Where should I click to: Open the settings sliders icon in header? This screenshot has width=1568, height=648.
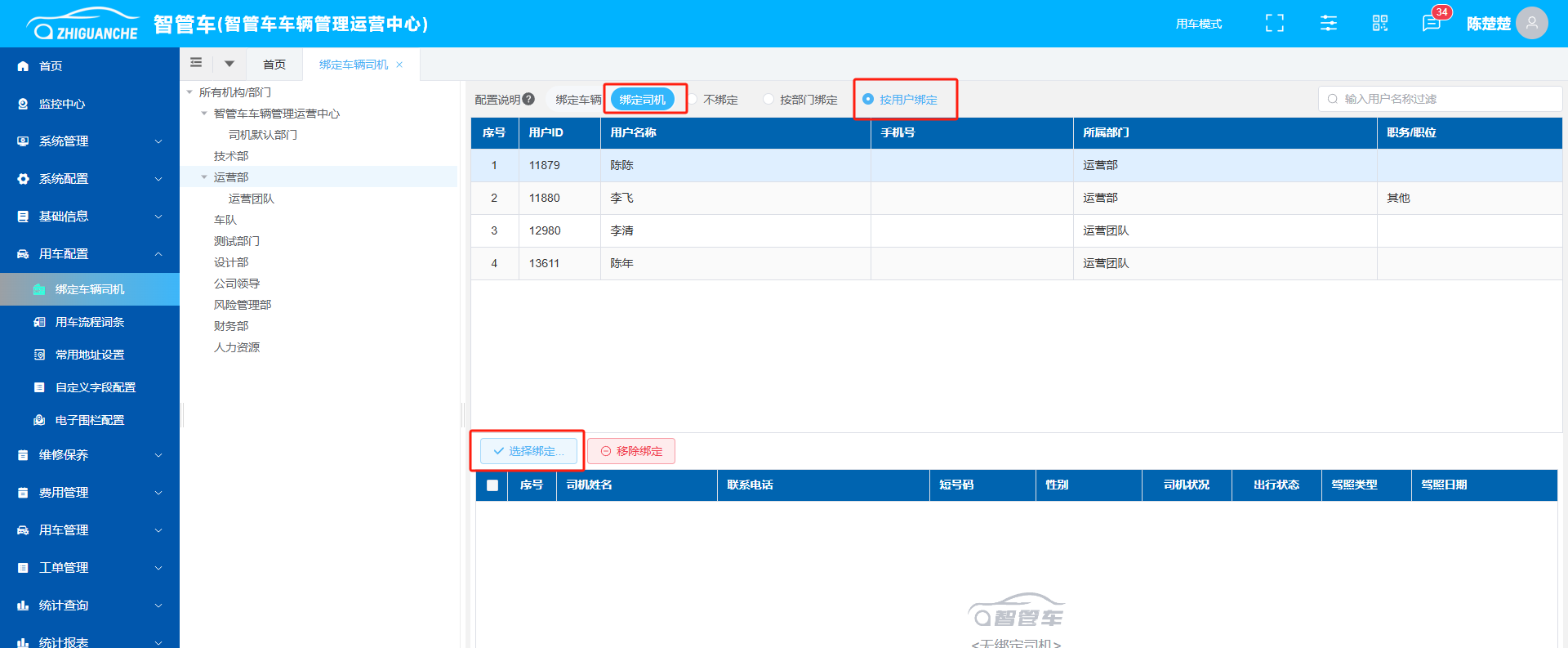click(x=1329, y=24)
